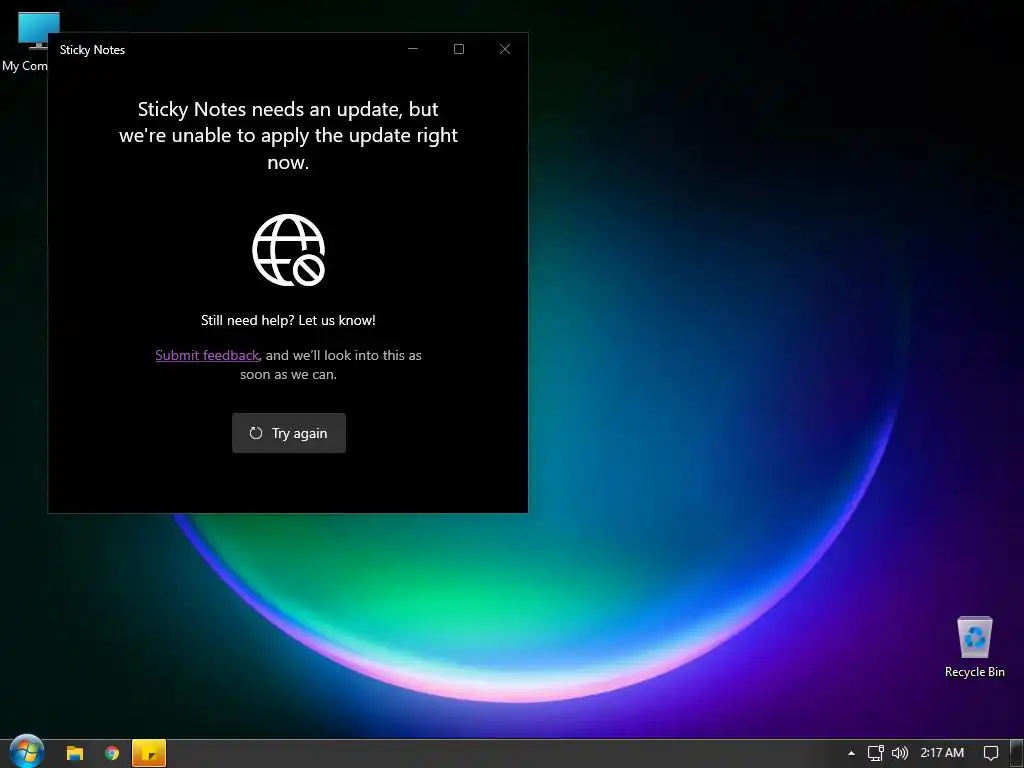Minimize the Sticky Notes window
This screenshot has height=768, width=1024.
pyautogui.click(x=413, y=49)
